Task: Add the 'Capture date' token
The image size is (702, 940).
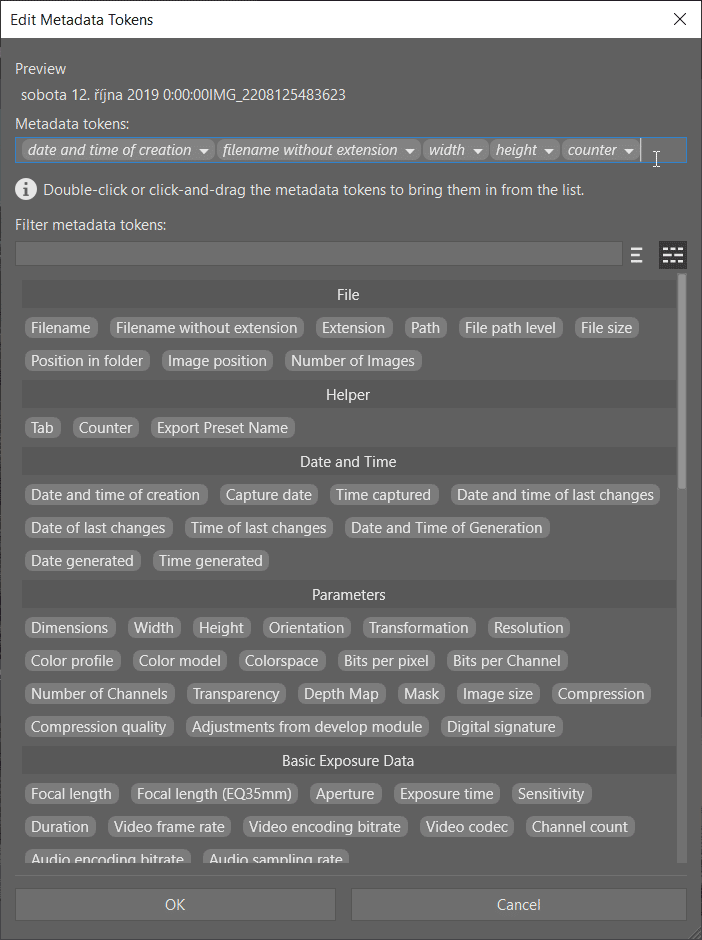Action: [x=268, y=494]
